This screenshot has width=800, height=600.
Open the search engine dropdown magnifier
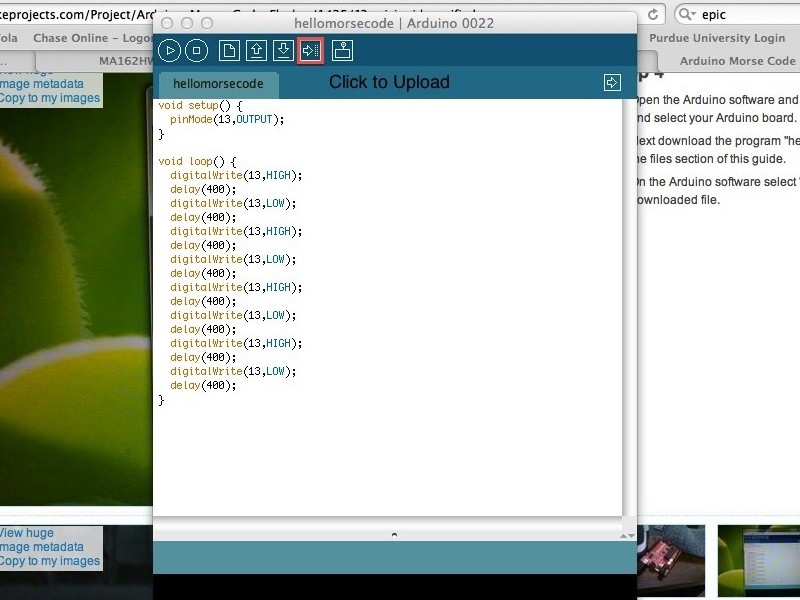[687, 14]
